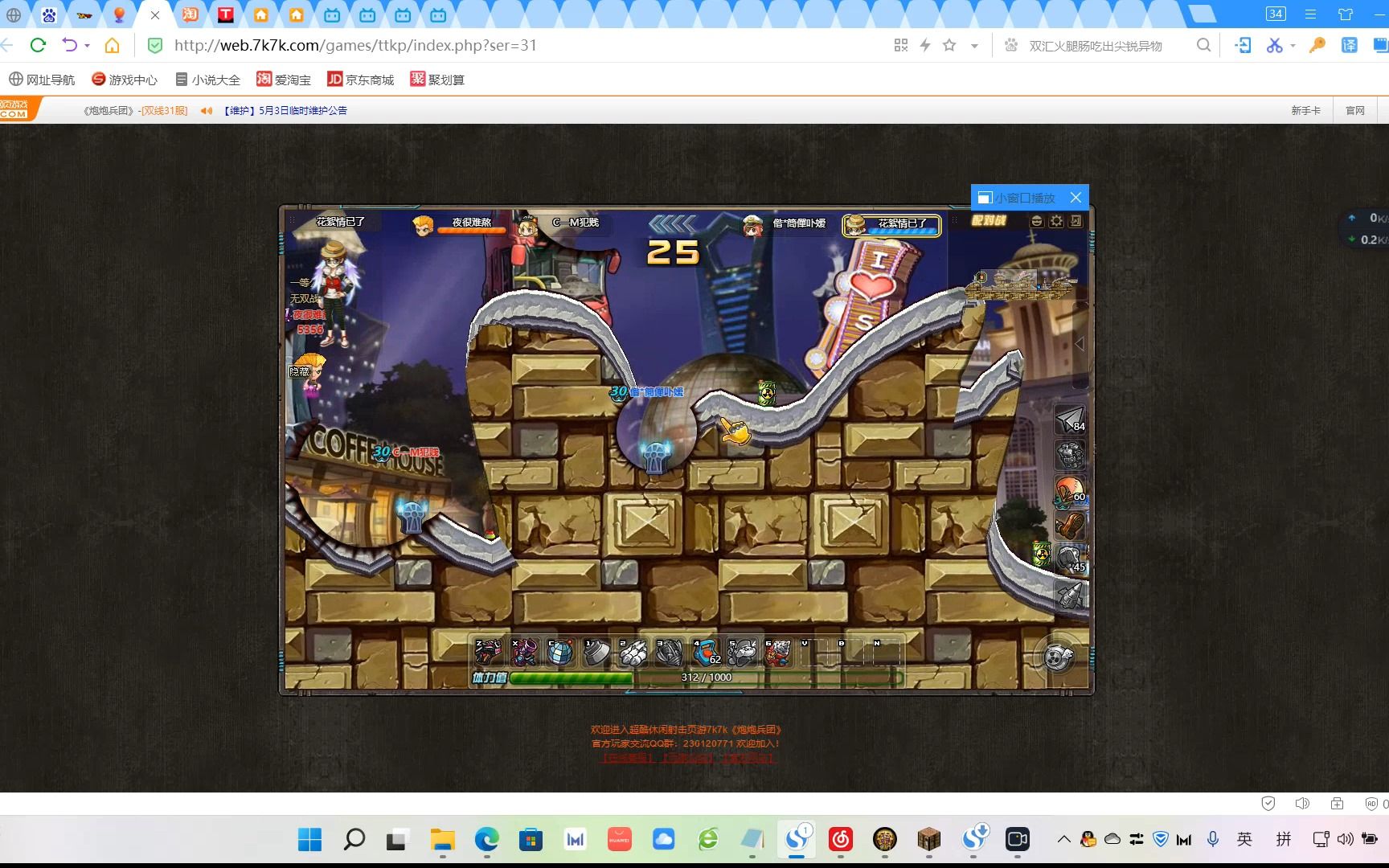
Task: Open the 游戏中心 bookmark
Action: point(125,80)
